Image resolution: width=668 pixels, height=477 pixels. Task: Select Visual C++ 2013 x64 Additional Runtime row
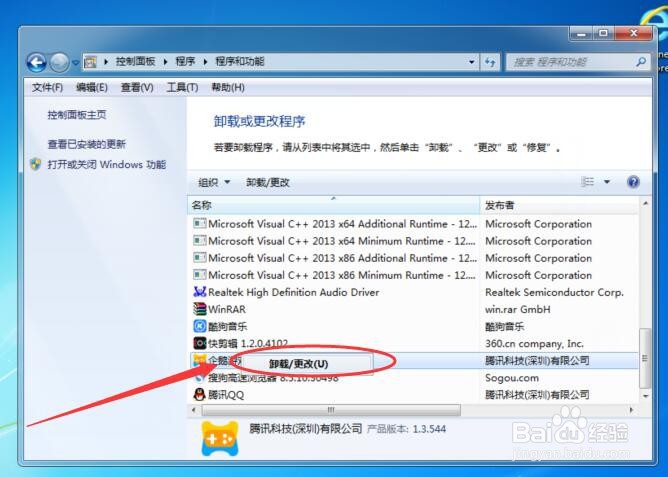413,224
